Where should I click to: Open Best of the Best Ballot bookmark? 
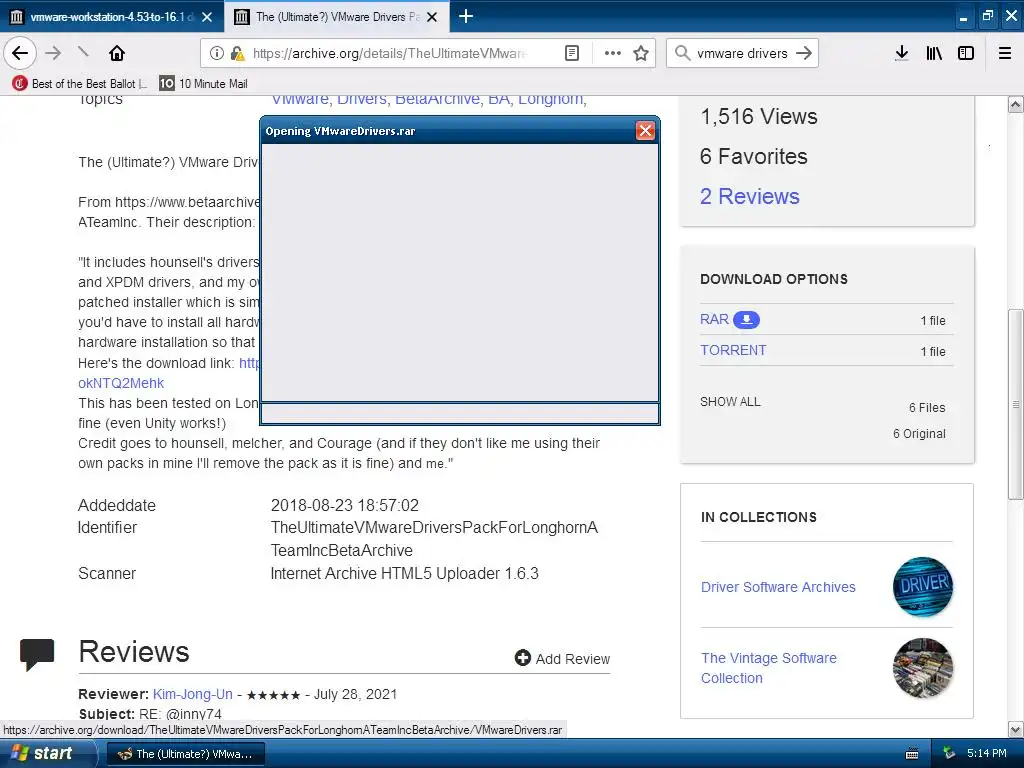click(x=80, y=84)
